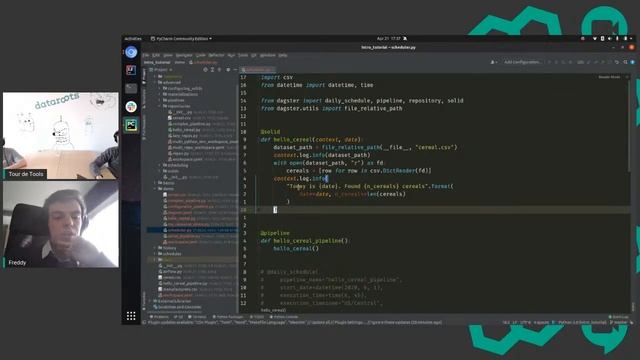Open the Navigate menu
This screenshot has width=640, height=360.
coord(184,55)
